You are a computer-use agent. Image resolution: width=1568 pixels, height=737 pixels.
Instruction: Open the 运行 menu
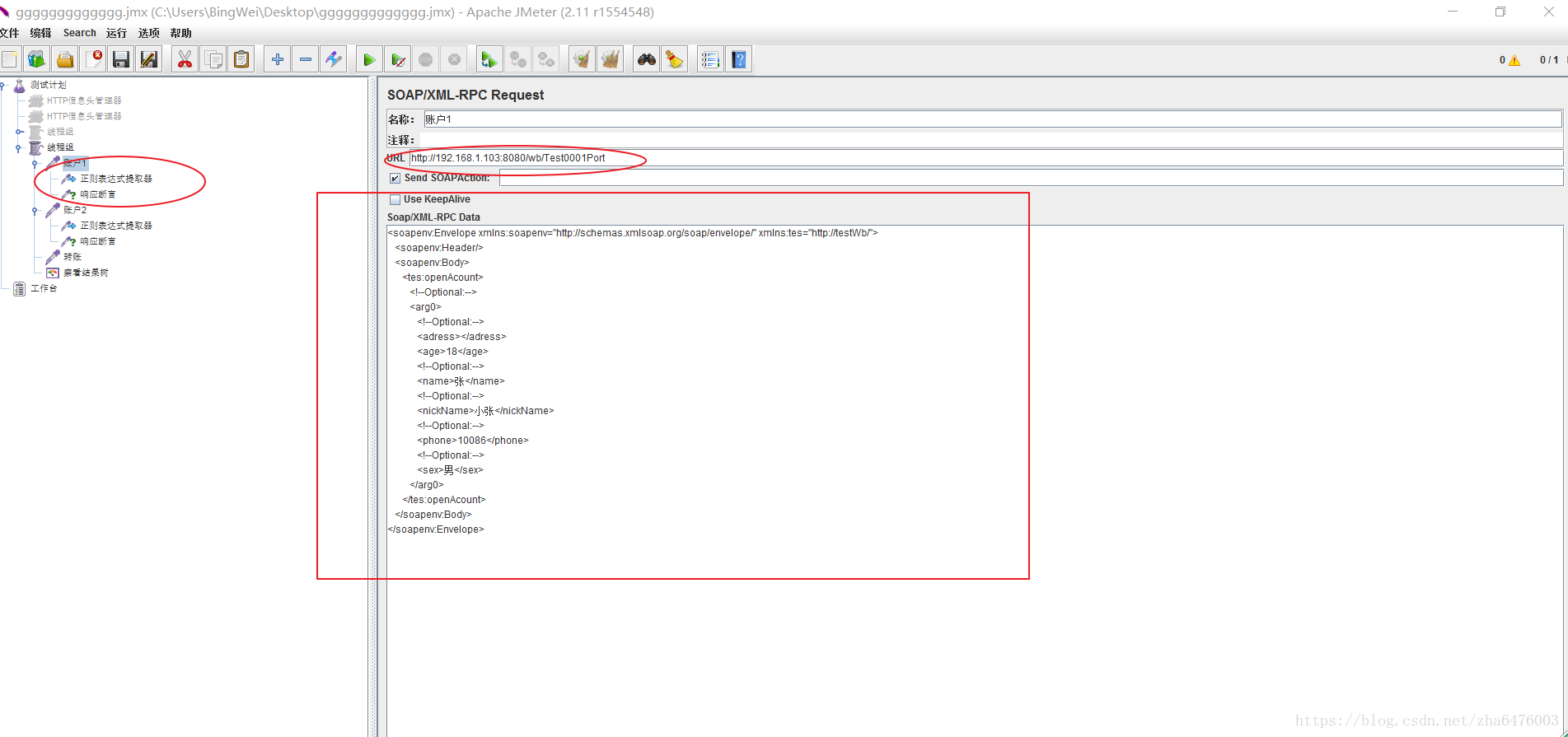pos(117,33)
